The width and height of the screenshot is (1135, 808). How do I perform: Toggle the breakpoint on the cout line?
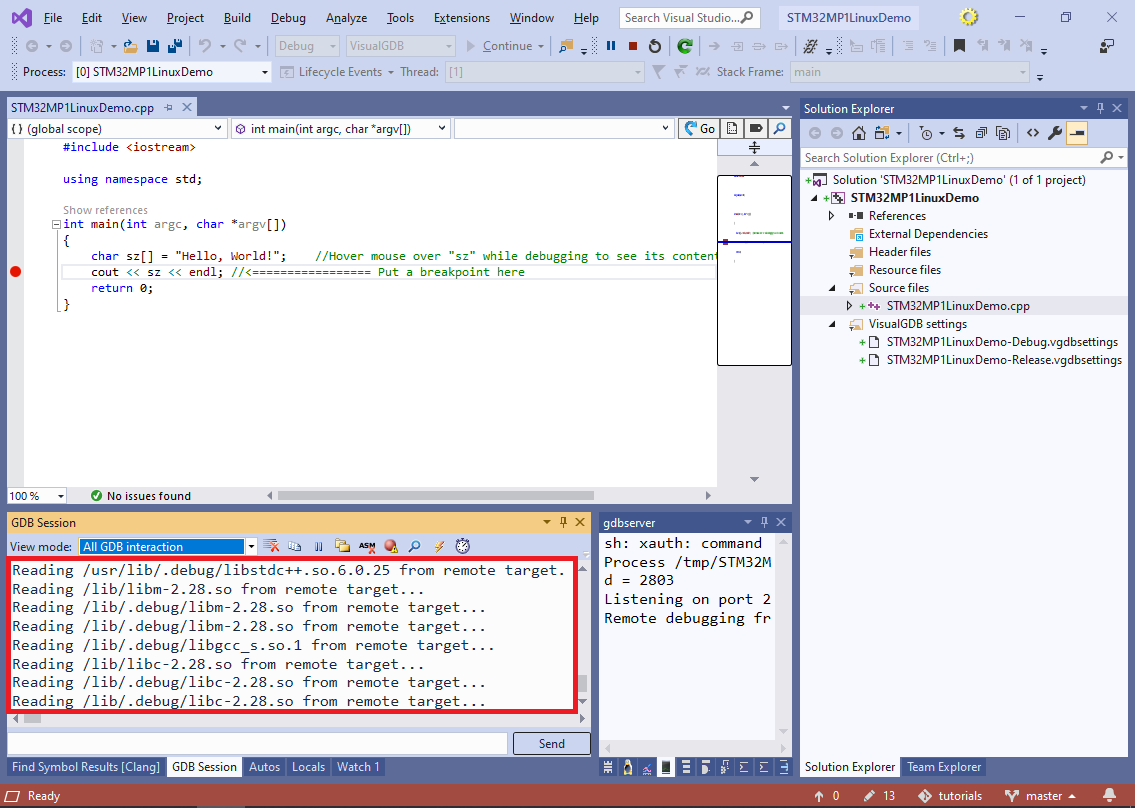(15, 272)
